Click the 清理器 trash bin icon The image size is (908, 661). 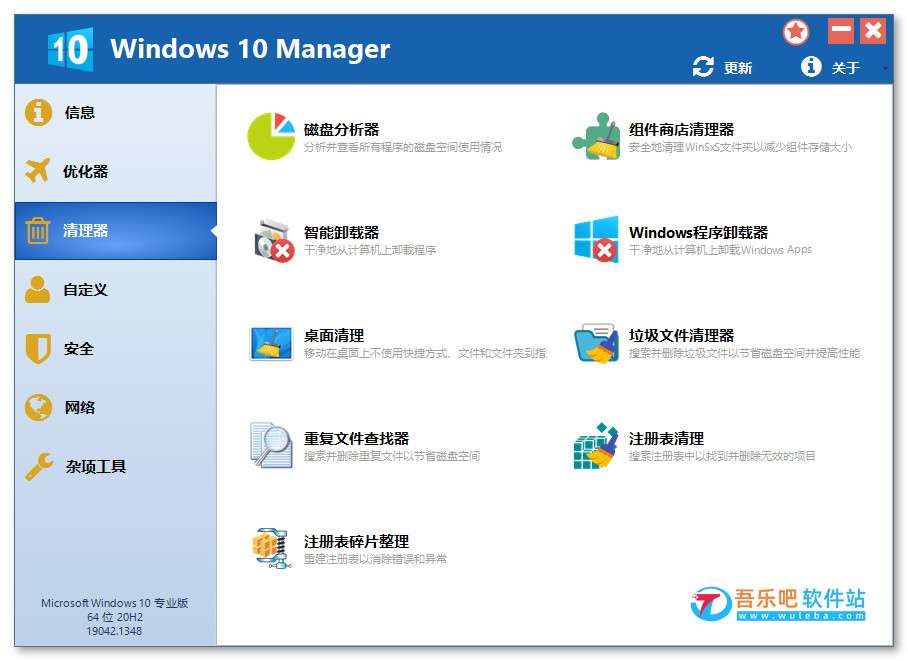pos(38,230)
